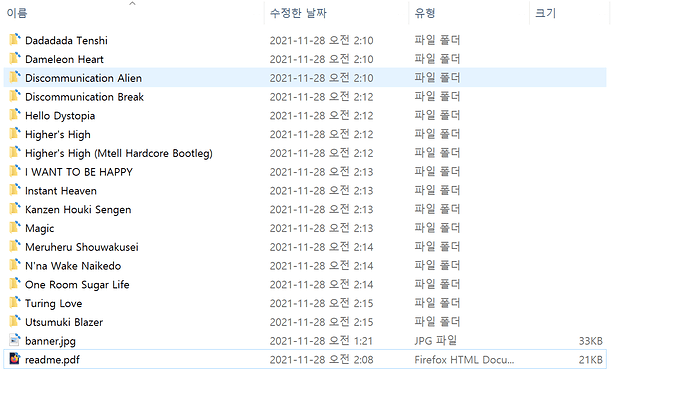The image size is (690, 404).
Task: Click the 21KB size of readme.pdf
Action: [591, 360]
